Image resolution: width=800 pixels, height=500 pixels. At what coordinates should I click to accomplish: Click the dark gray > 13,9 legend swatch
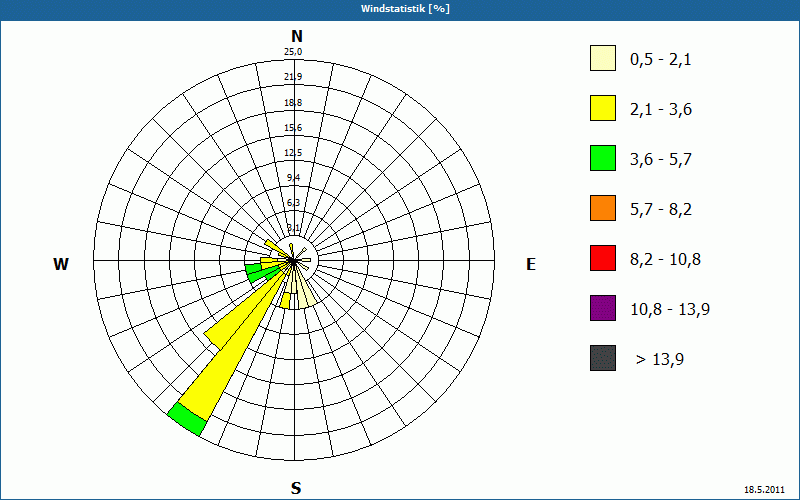pos(603,358)
